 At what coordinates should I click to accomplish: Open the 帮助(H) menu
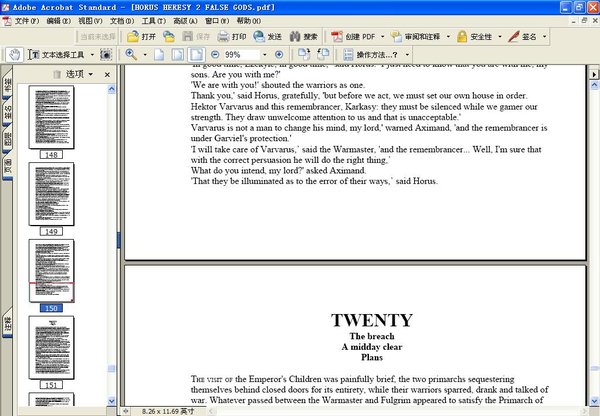point(249,21)
